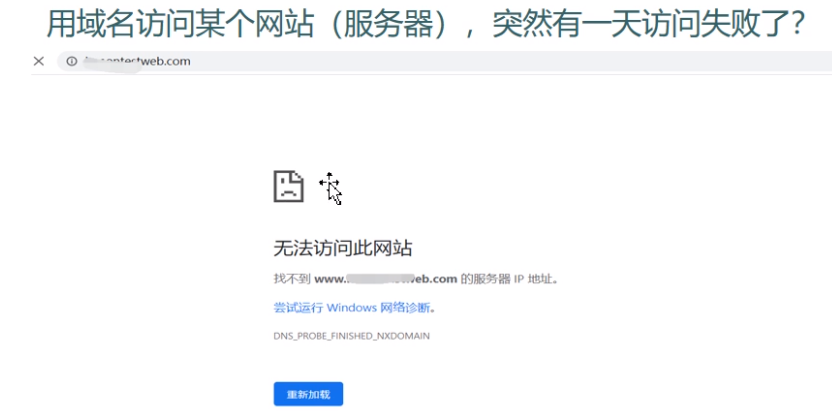The width and height of the screenshot is (832, 420).
Task: Click the blurred part of the address bar URL
Action: [x=112, y=61]
